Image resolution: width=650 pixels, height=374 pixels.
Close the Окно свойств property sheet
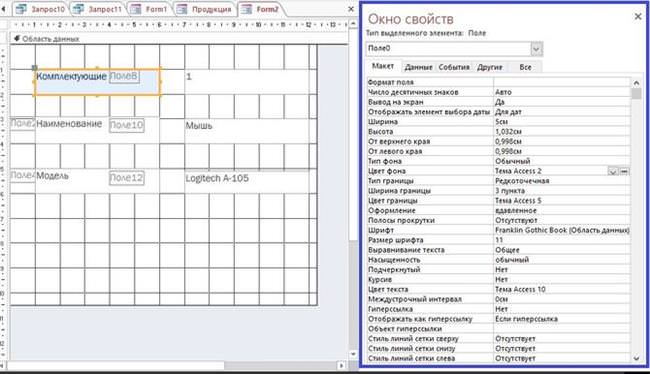pyautogui.click(x=638, y=17)
